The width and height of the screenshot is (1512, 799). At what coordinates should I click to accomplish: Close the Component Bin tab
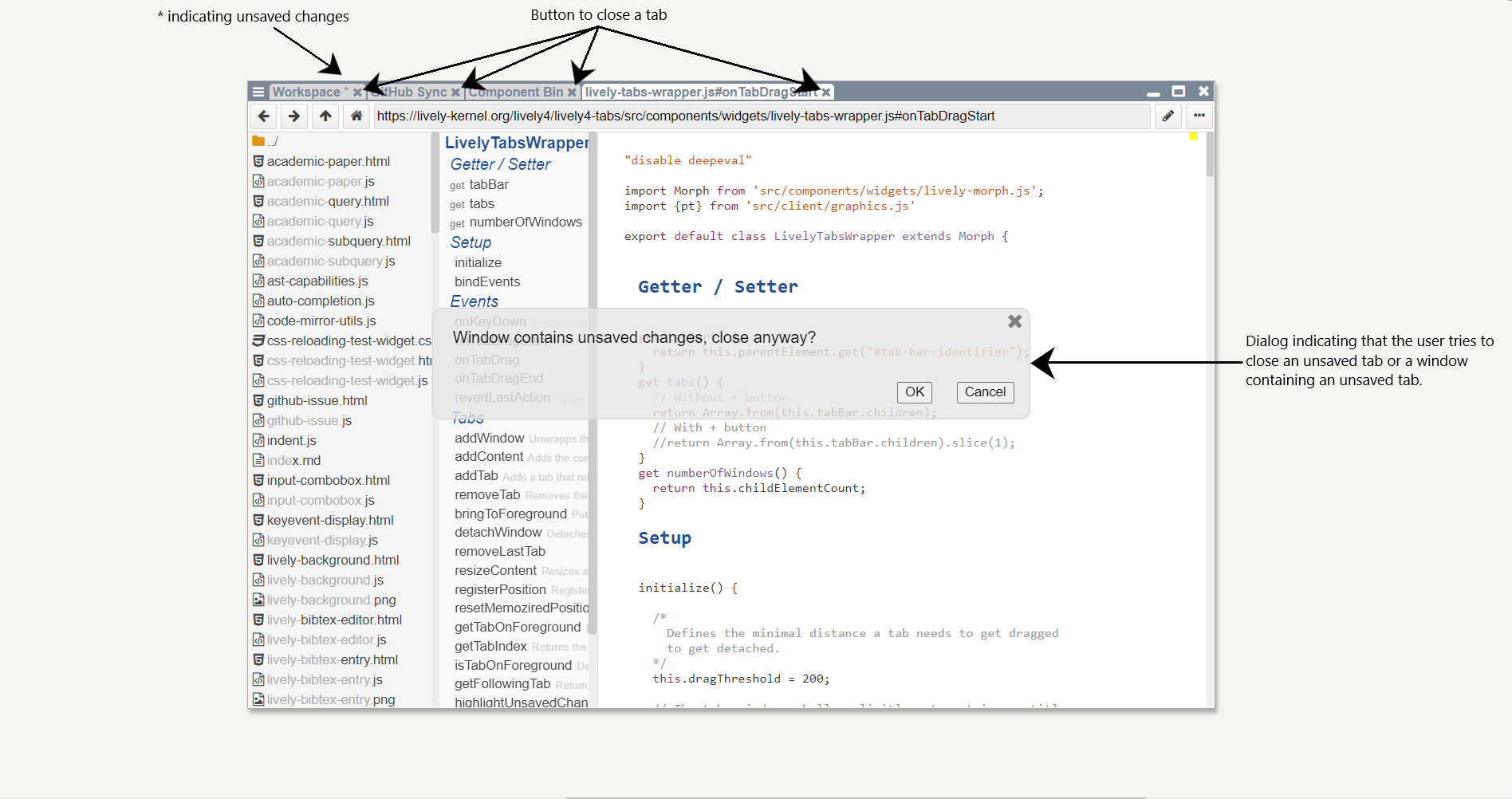coord(572,92)
